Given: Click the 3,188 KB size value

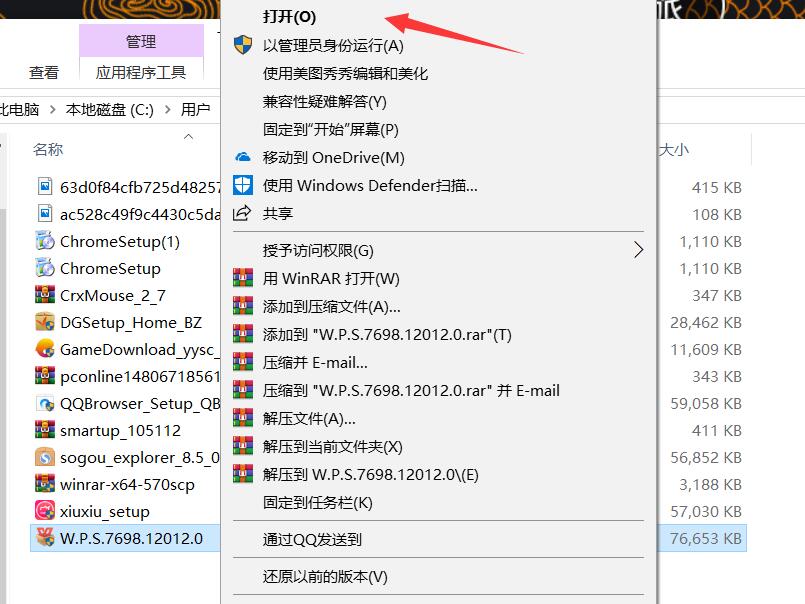Looking at the screenshot, I should point(711,484).
